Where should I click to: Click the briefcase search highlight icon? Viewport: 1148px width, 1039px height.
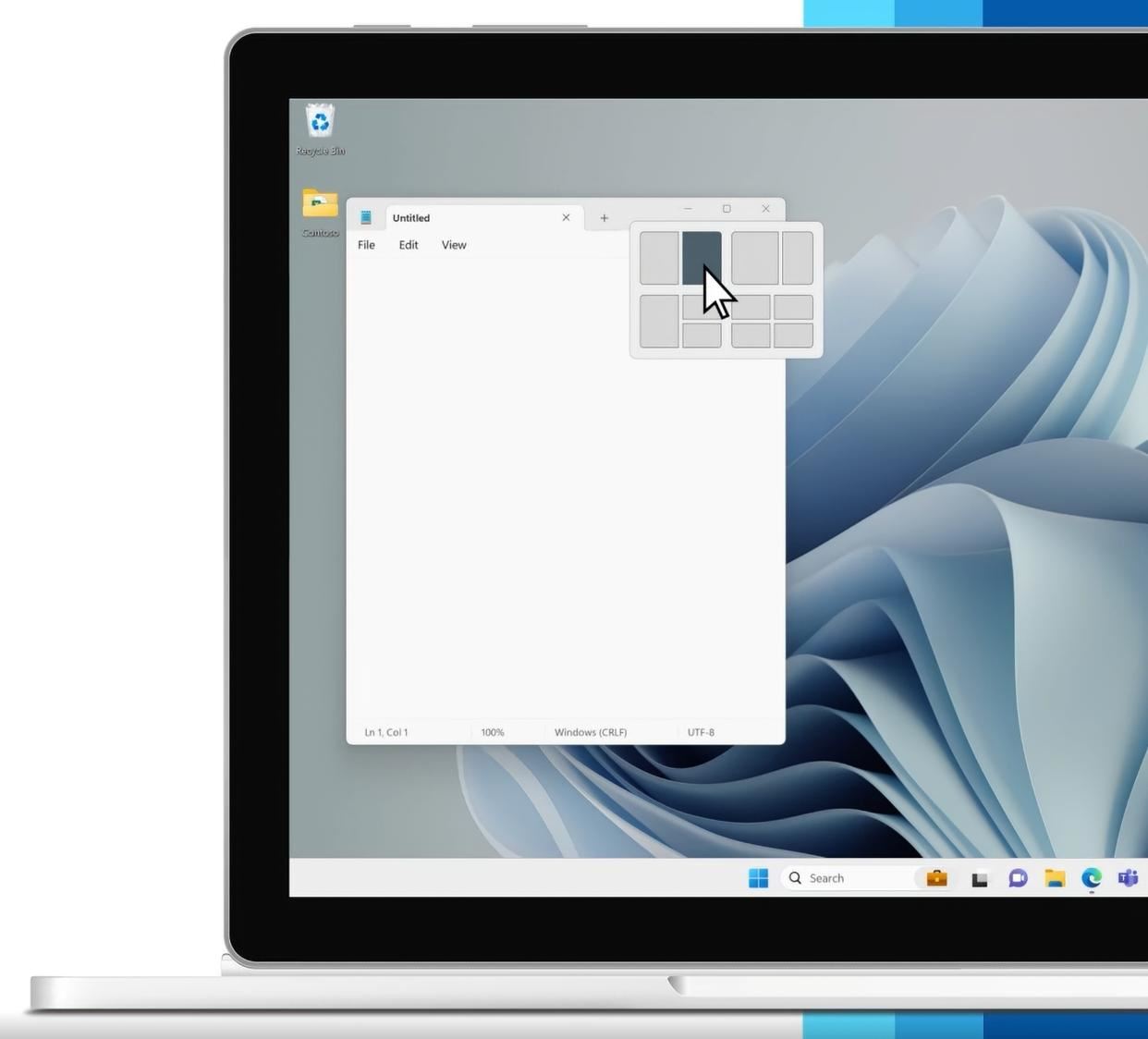pyautogui.click(x=936, y=878)
